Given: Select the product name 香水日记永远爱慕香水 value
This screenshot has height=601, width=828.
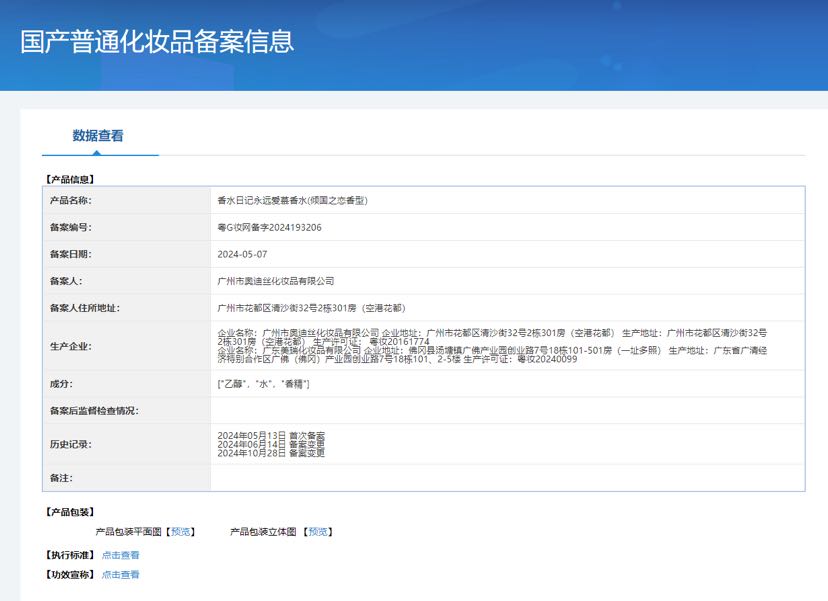Looking at the screenshot, I should click(292, 200).
